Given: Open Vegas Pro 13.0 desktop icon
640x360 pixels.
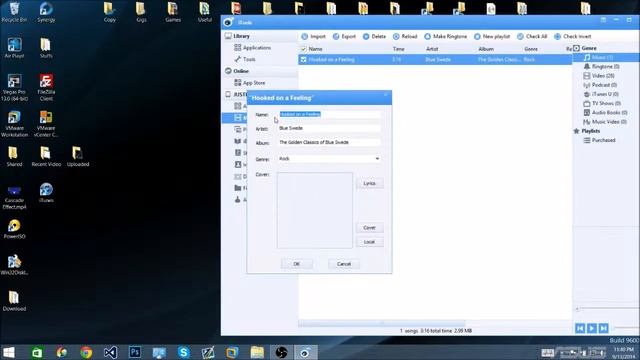Looking at the screenshot, I should [x=14, y=87].
